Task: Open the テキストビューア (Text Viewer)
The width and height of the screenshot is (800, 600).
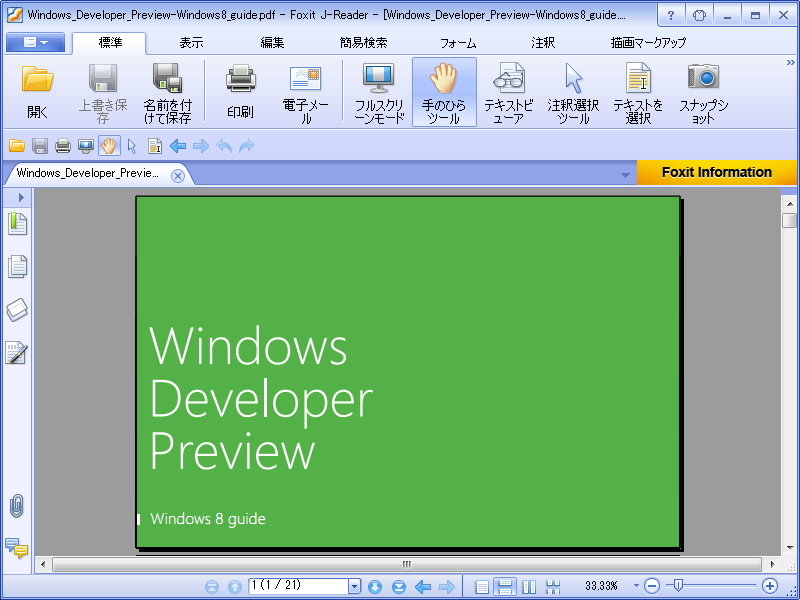Action: [509, 92]
